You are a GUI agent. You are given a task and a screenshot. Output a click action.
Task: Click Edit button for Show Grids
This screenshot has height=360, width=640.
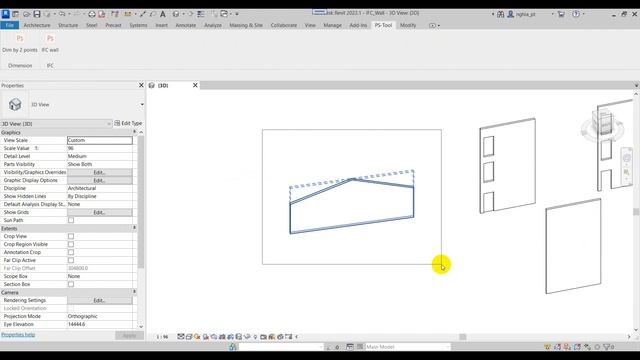tap(100, 212)
